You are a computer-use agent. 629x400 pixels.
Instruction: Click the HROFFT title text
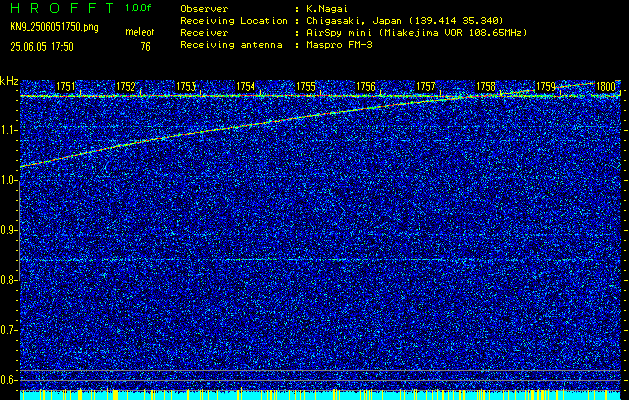tap(62, 8)
